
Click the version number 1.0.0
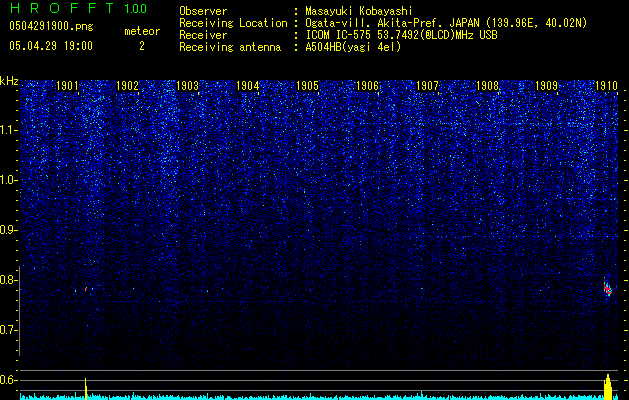point(135,9)
